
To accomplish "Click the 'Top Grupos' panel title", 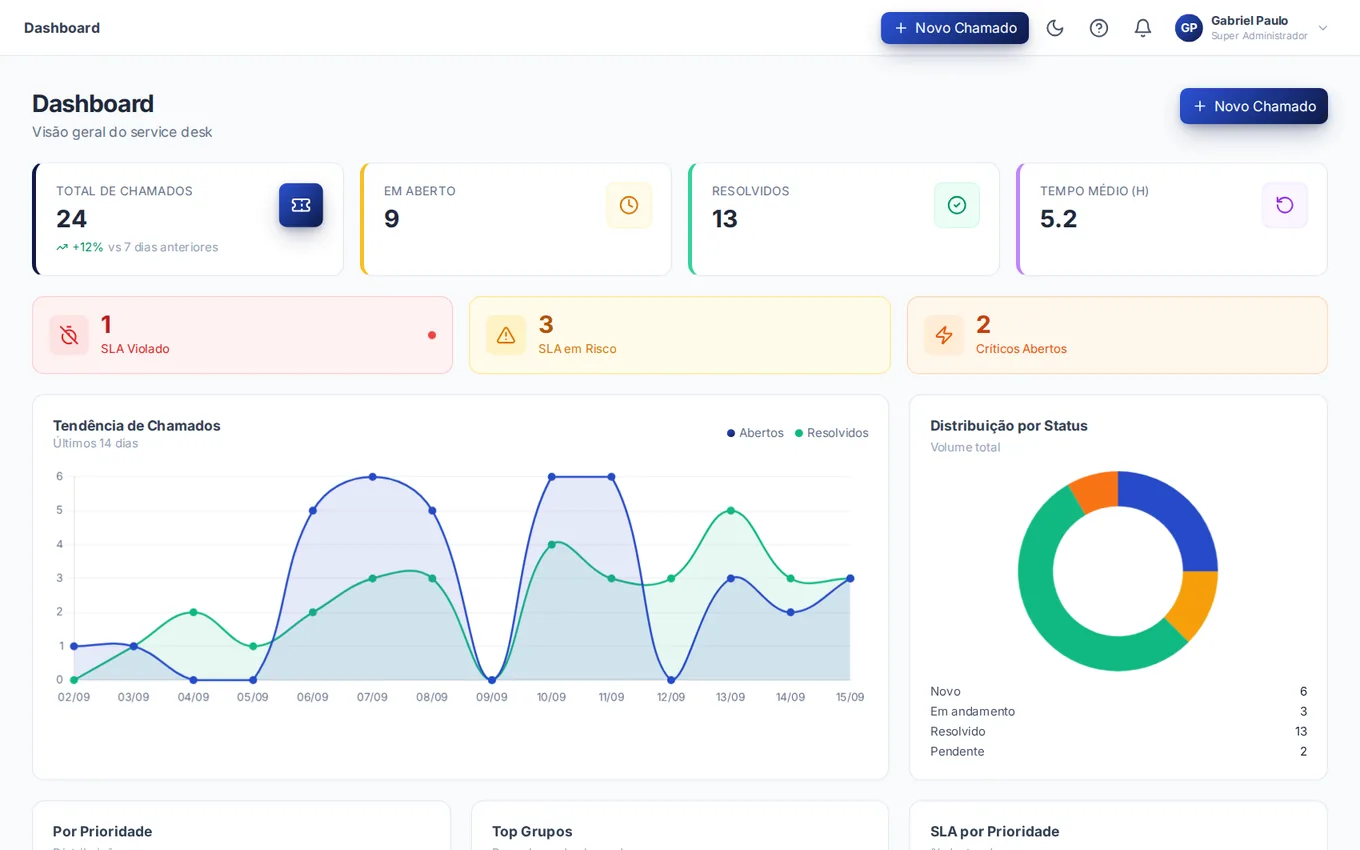I will click(532, 831).
